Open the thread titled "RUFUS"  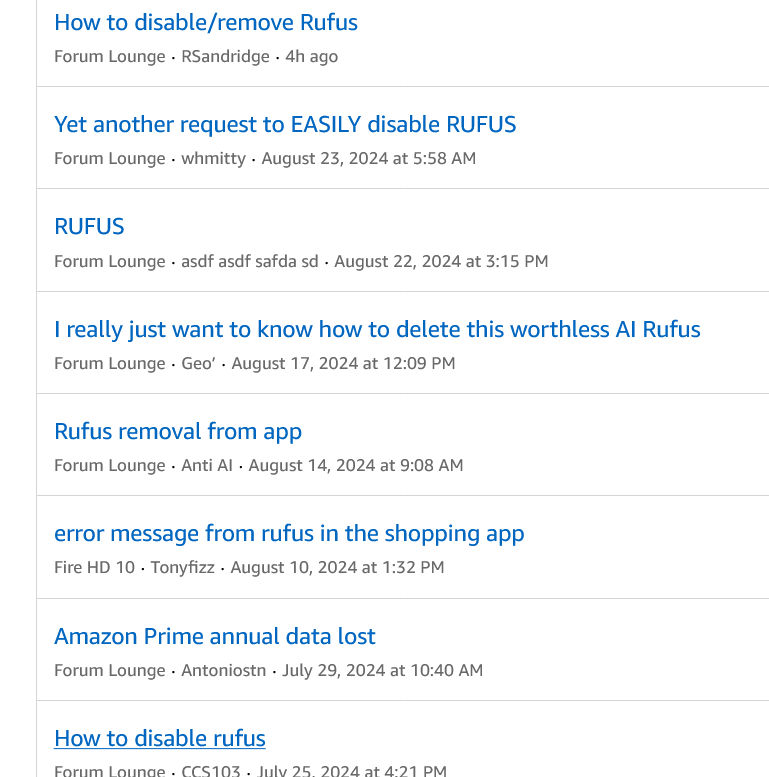point(89,226)
